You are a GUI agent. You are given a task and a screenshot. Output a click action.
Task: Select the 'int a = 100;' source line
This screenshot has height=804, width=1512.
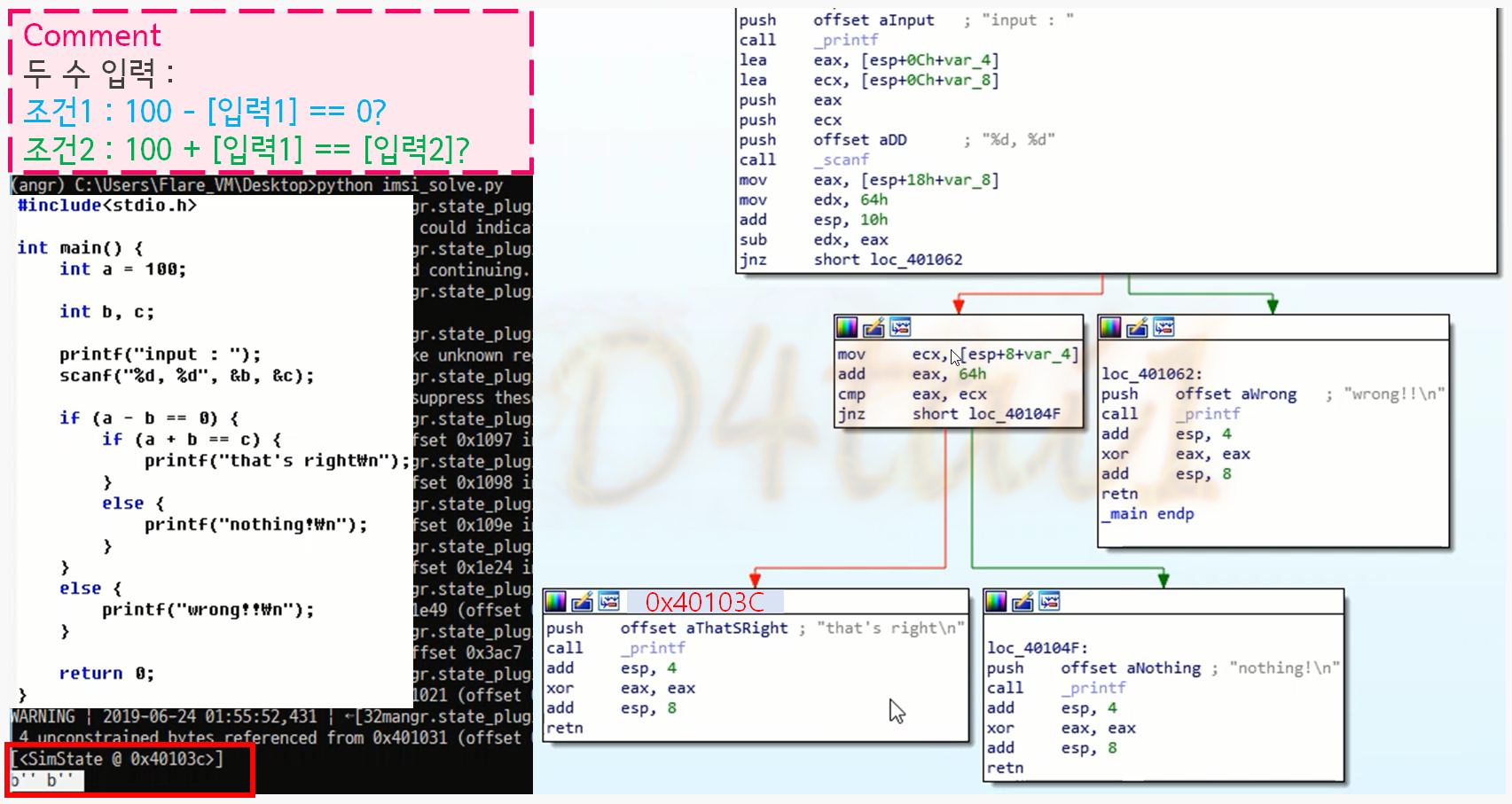point(122,269)
